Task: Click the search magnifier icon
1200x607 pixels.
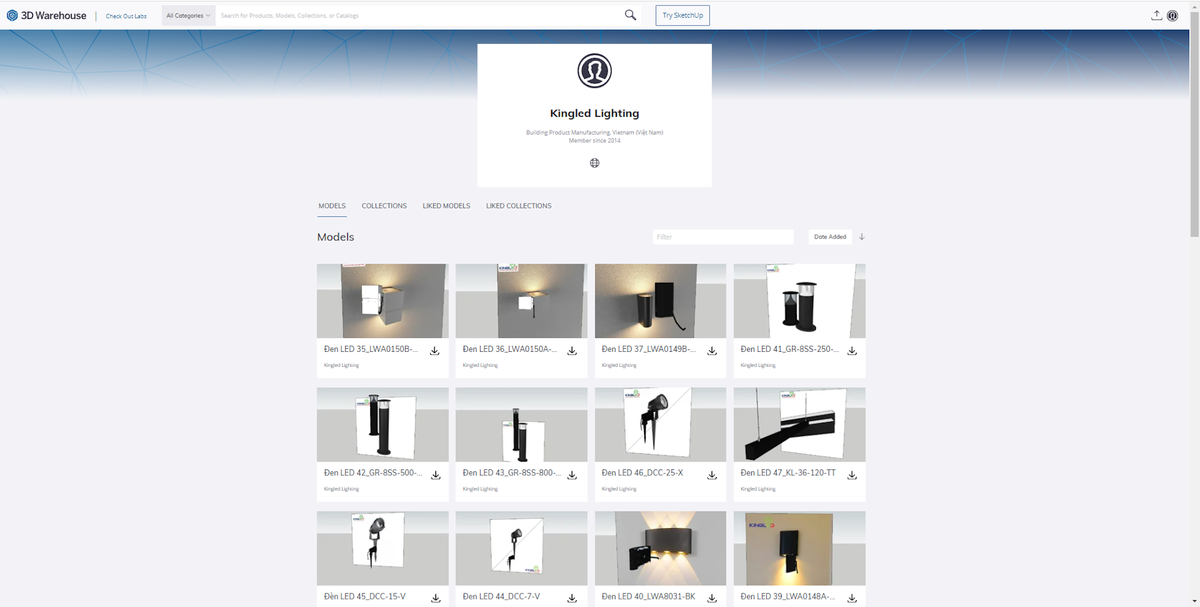Action: [x=630, y=15]
